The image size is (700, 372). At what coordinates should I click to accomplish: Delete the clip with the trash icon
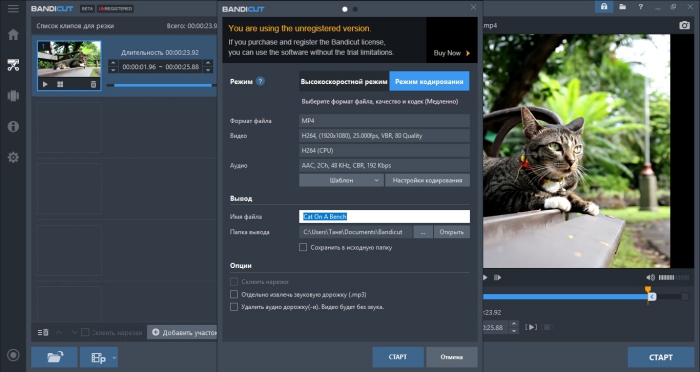click(93, 84)
